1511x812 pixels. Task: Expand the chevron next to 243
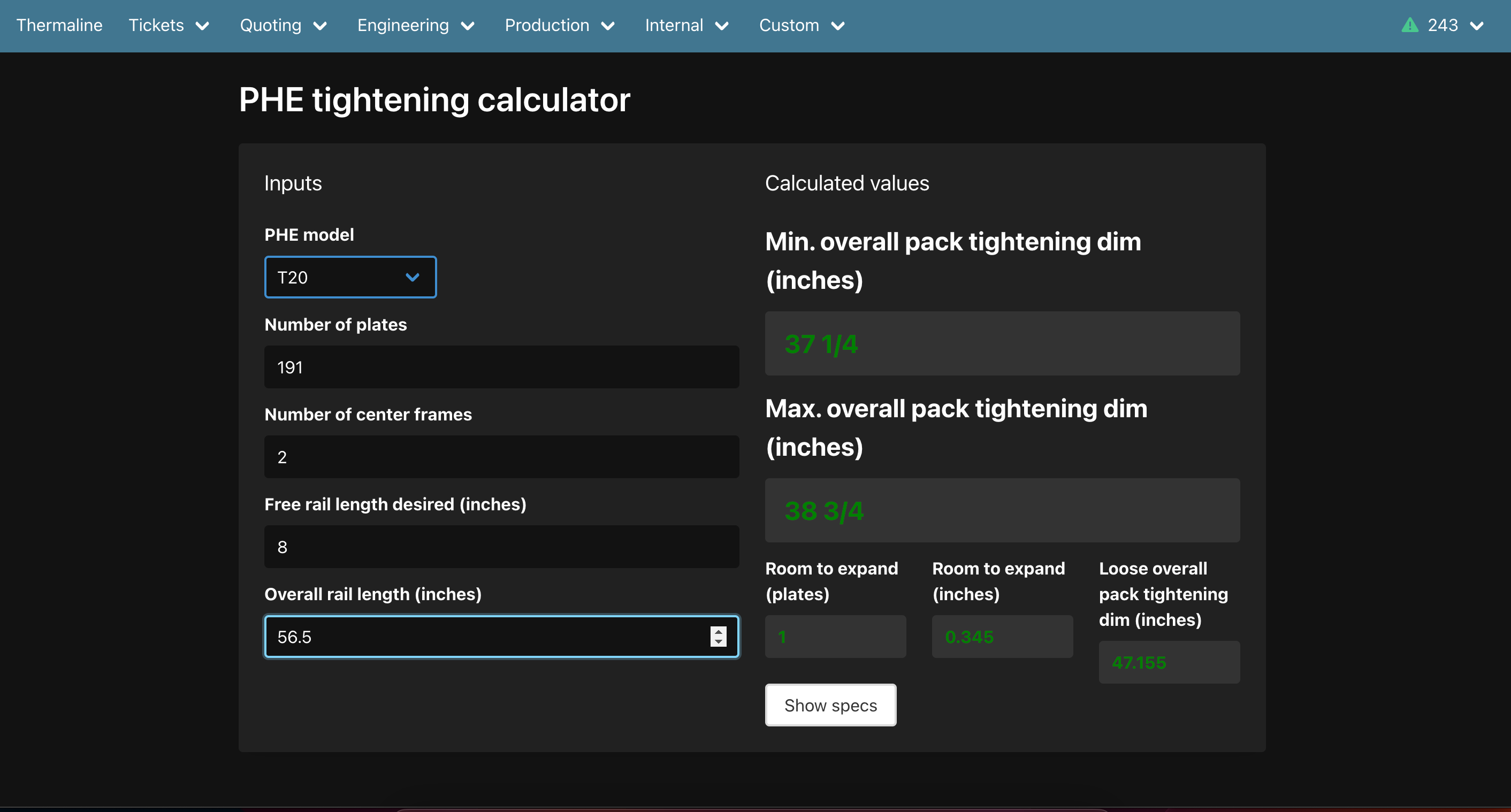[x=1476, y=26]
